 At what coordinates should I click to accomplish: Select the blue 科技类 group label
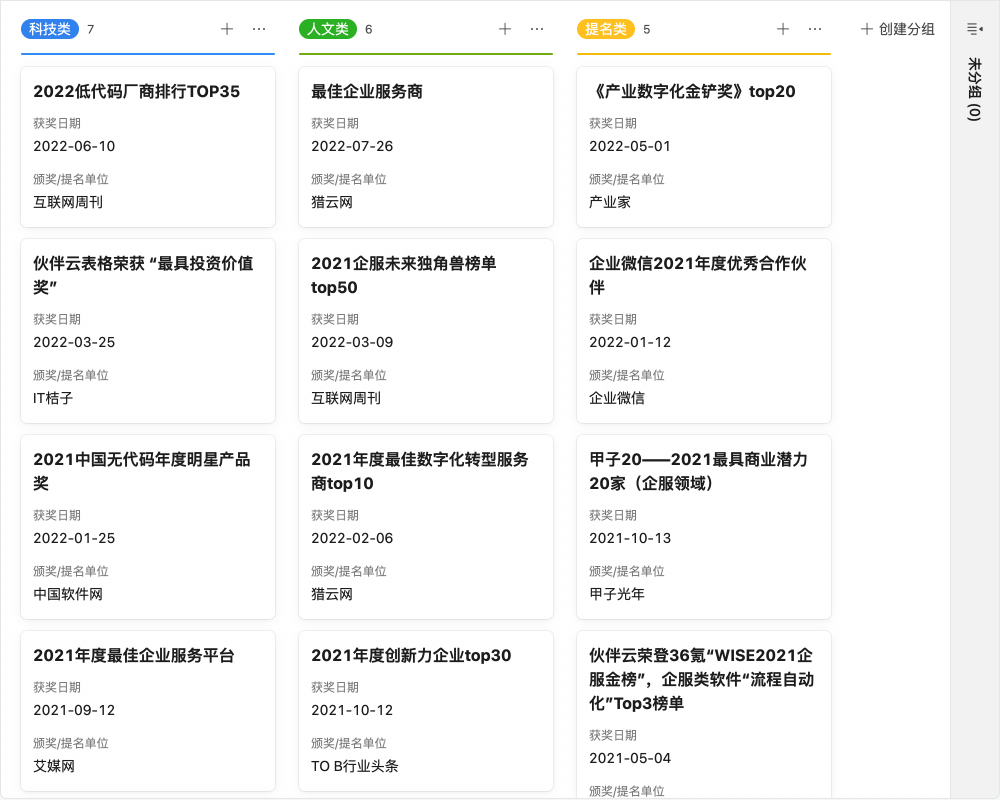(x=51, y=29)
